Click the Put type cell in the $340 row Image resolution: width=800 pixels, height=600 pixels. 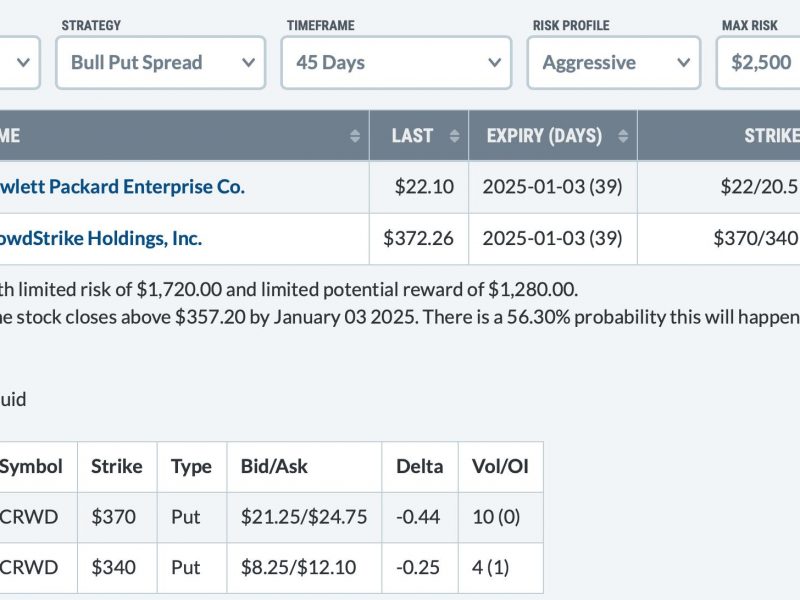coord(192,568)
